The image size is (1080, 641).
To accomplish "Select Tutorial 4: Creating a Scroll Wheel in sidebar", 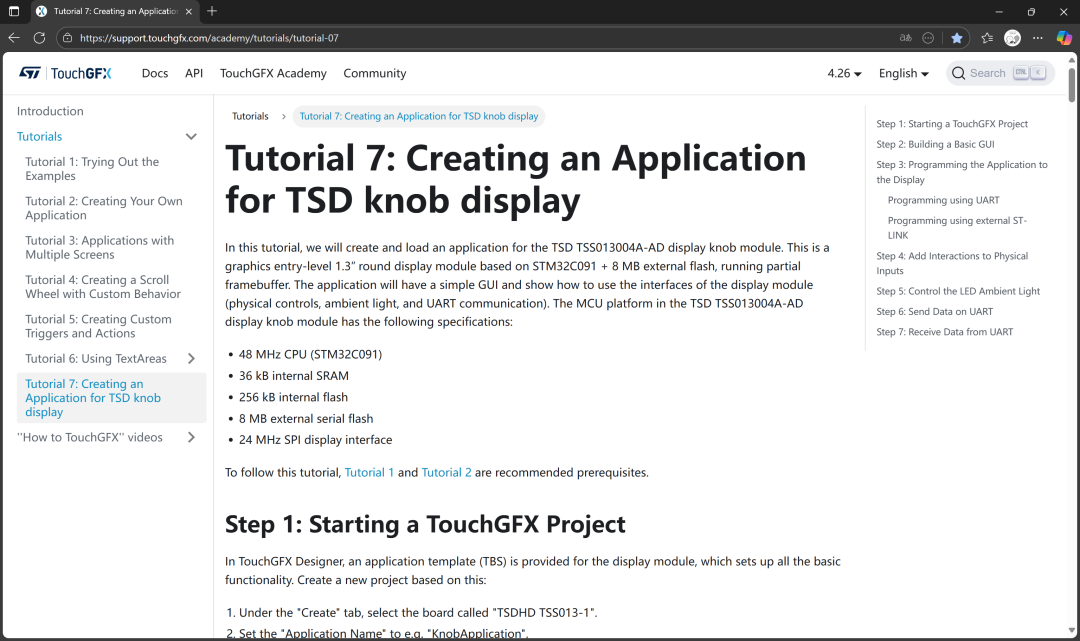I will click(103, 287).
